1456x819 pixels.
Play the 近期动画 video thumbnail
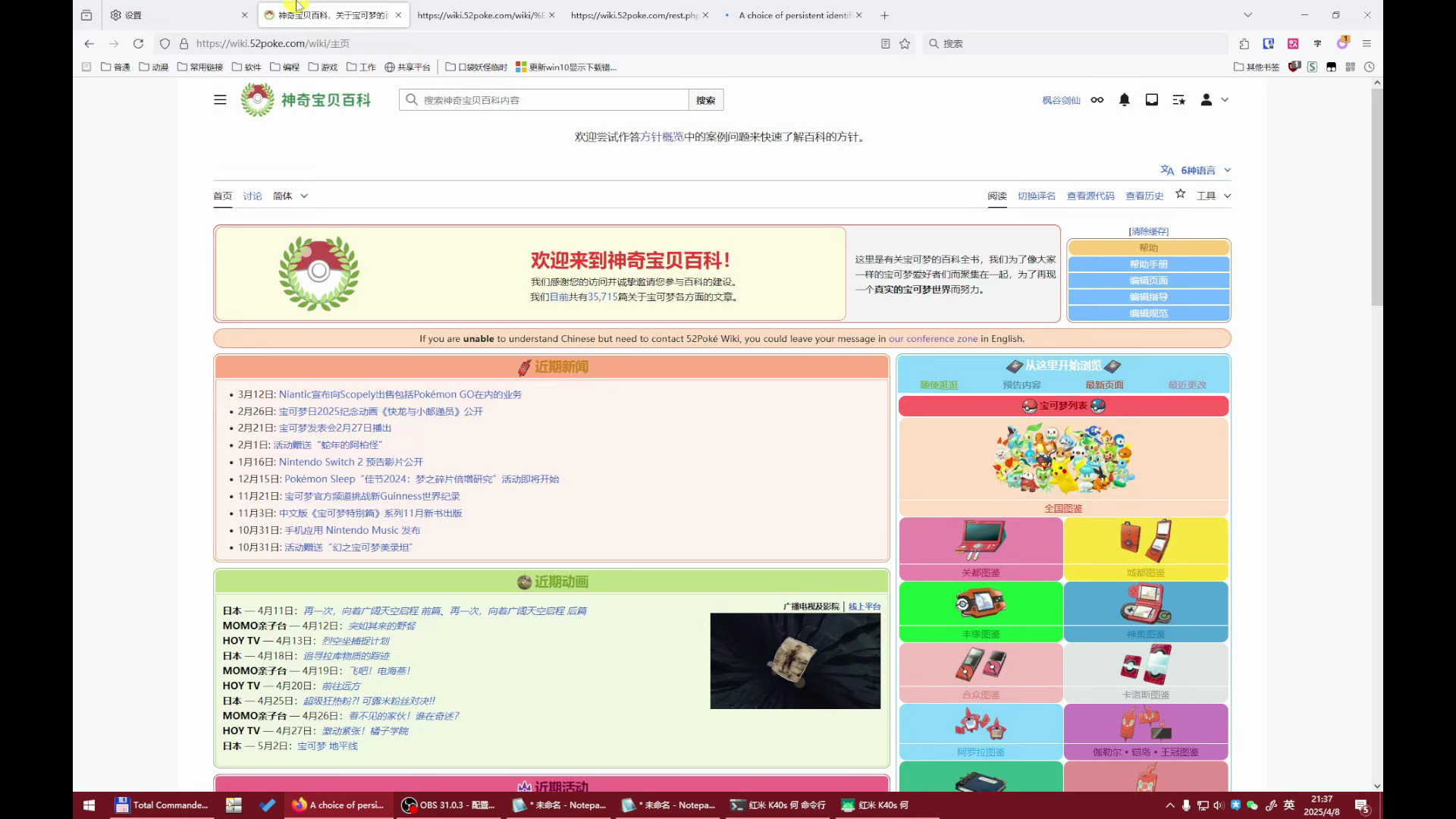795,661
